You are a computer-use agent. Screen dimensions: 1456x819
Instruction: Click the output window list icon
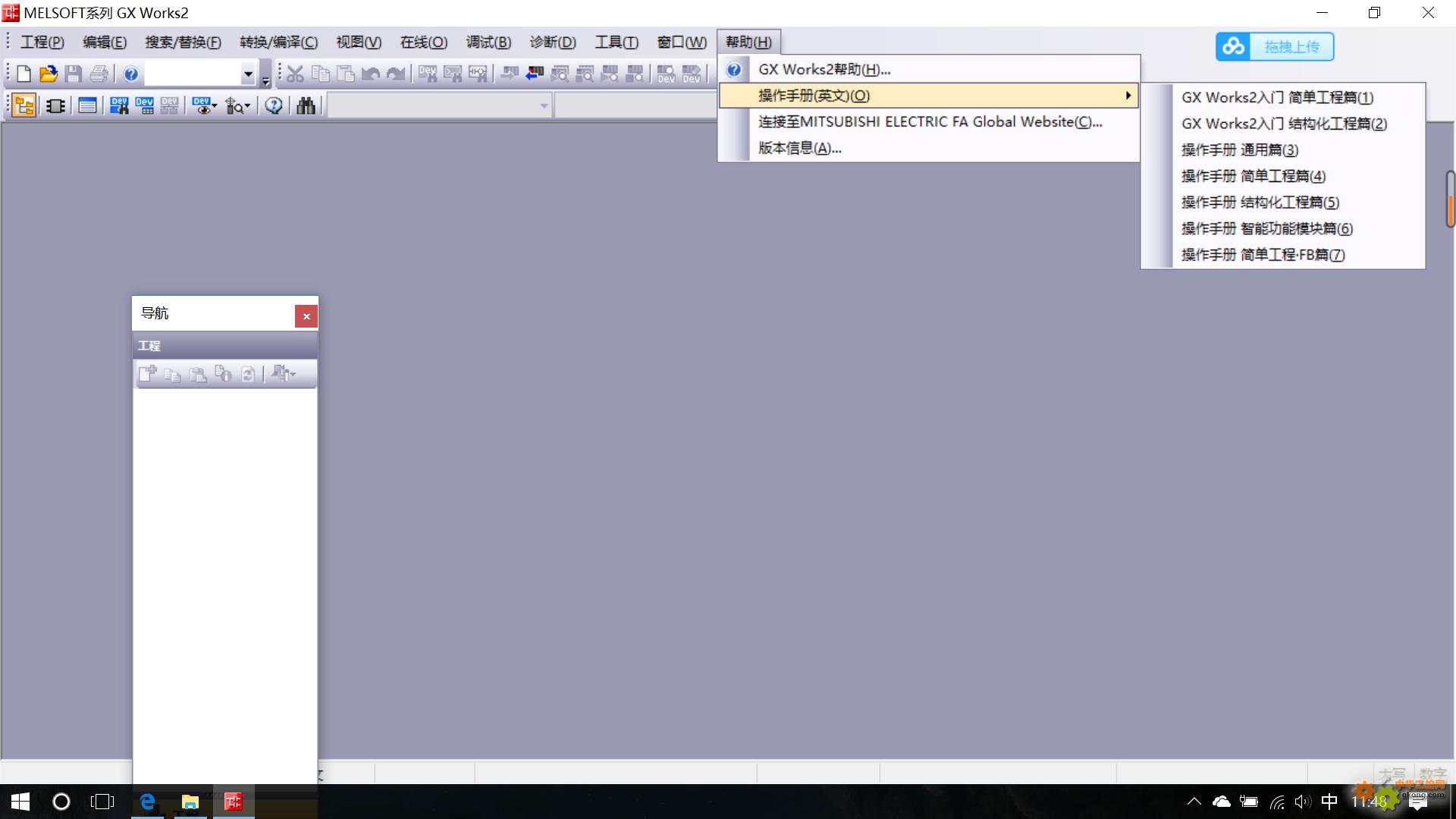click(87, 105)
